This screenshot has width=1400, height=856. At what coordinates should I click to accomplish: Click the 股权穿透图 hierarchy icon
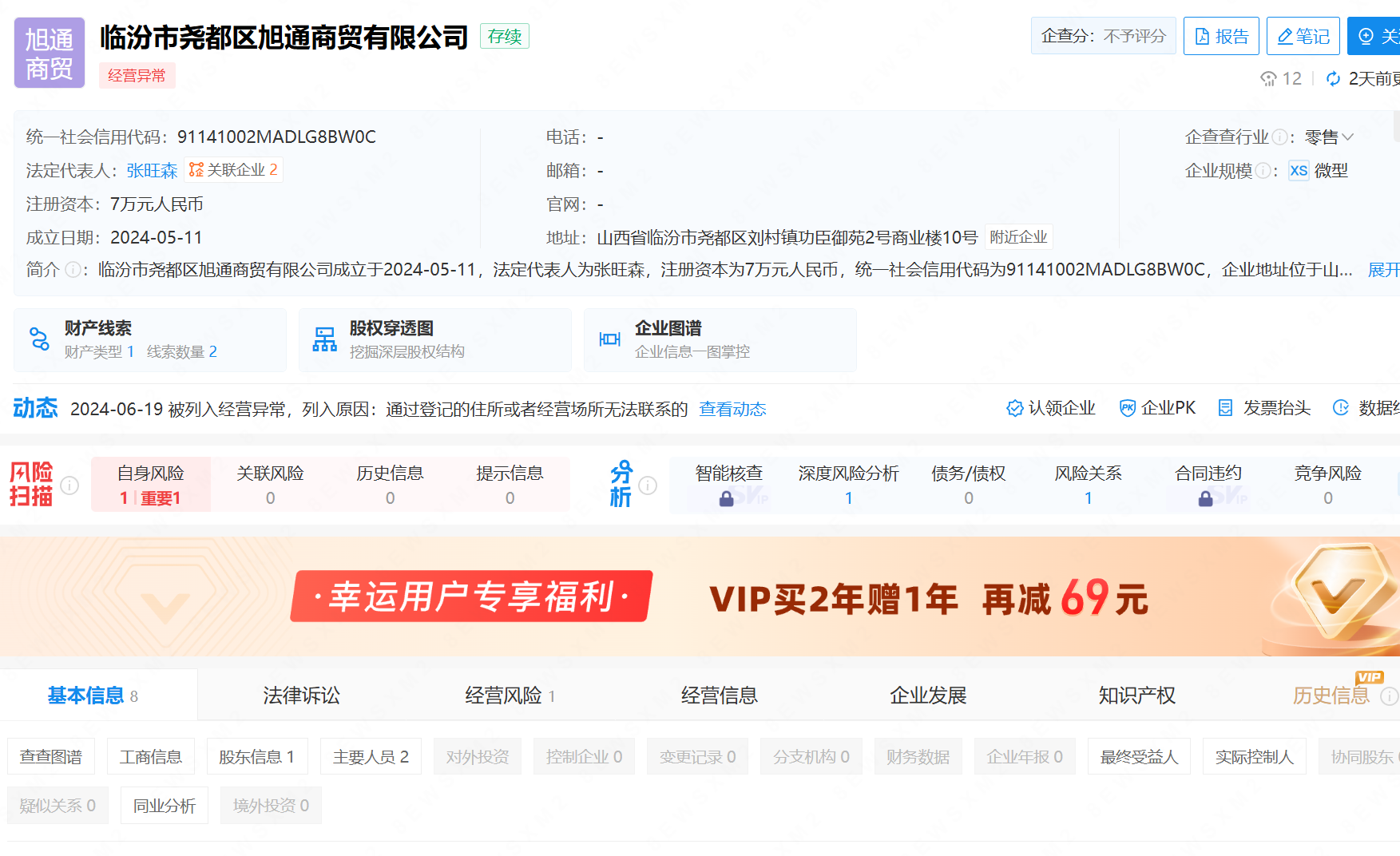[324, 339]
